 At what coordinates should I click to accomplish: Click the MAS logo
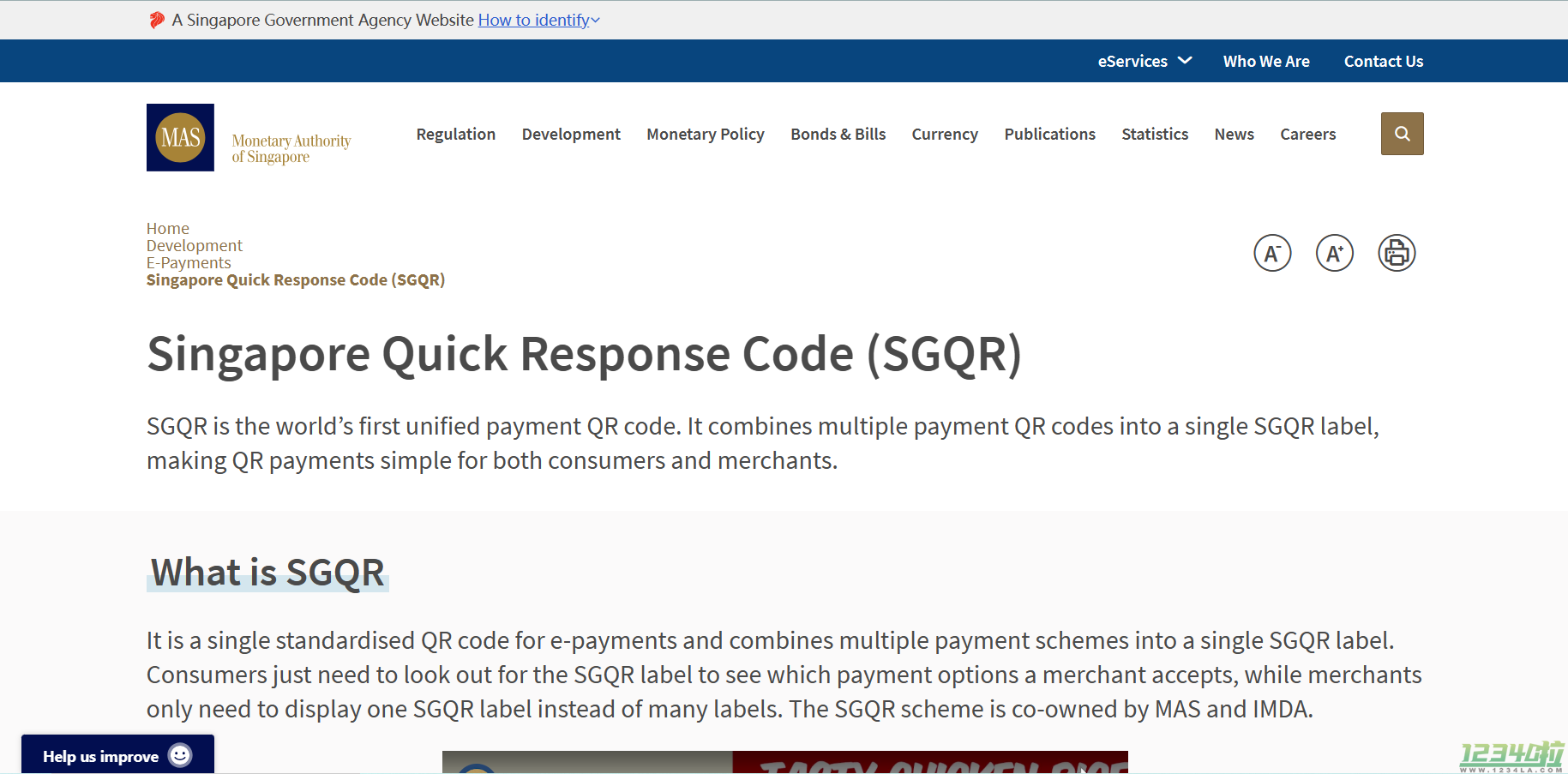pos(180,137)
